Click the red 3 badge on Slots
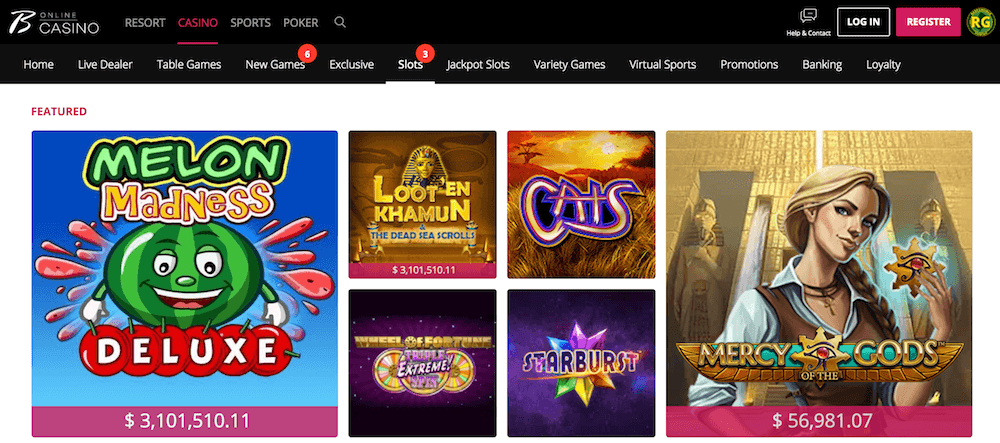The height and width of the screenshot is (443, 1000). tap(425, 55)
